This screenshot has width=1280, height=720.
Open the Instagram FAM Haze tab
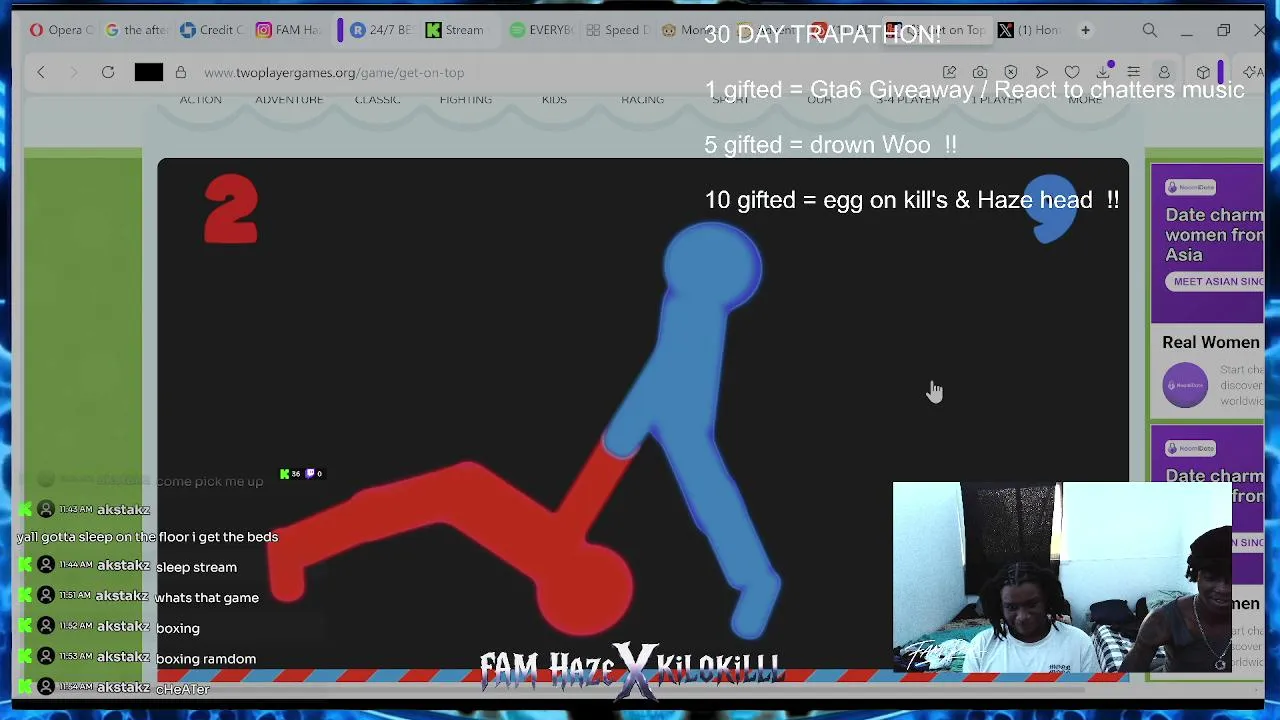[288, 30]
